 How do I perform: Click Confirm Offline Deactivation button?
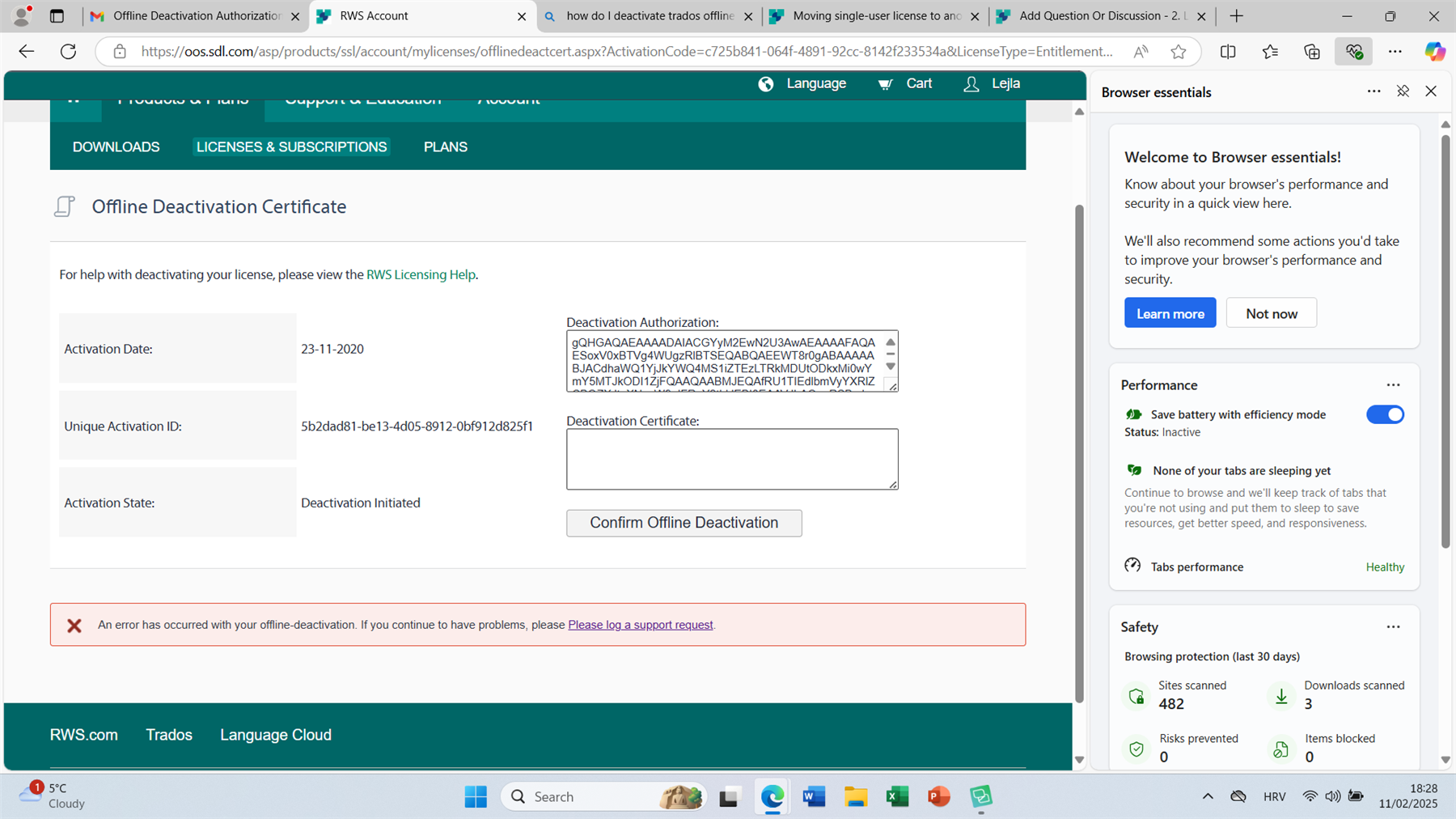tap(684, 523)
